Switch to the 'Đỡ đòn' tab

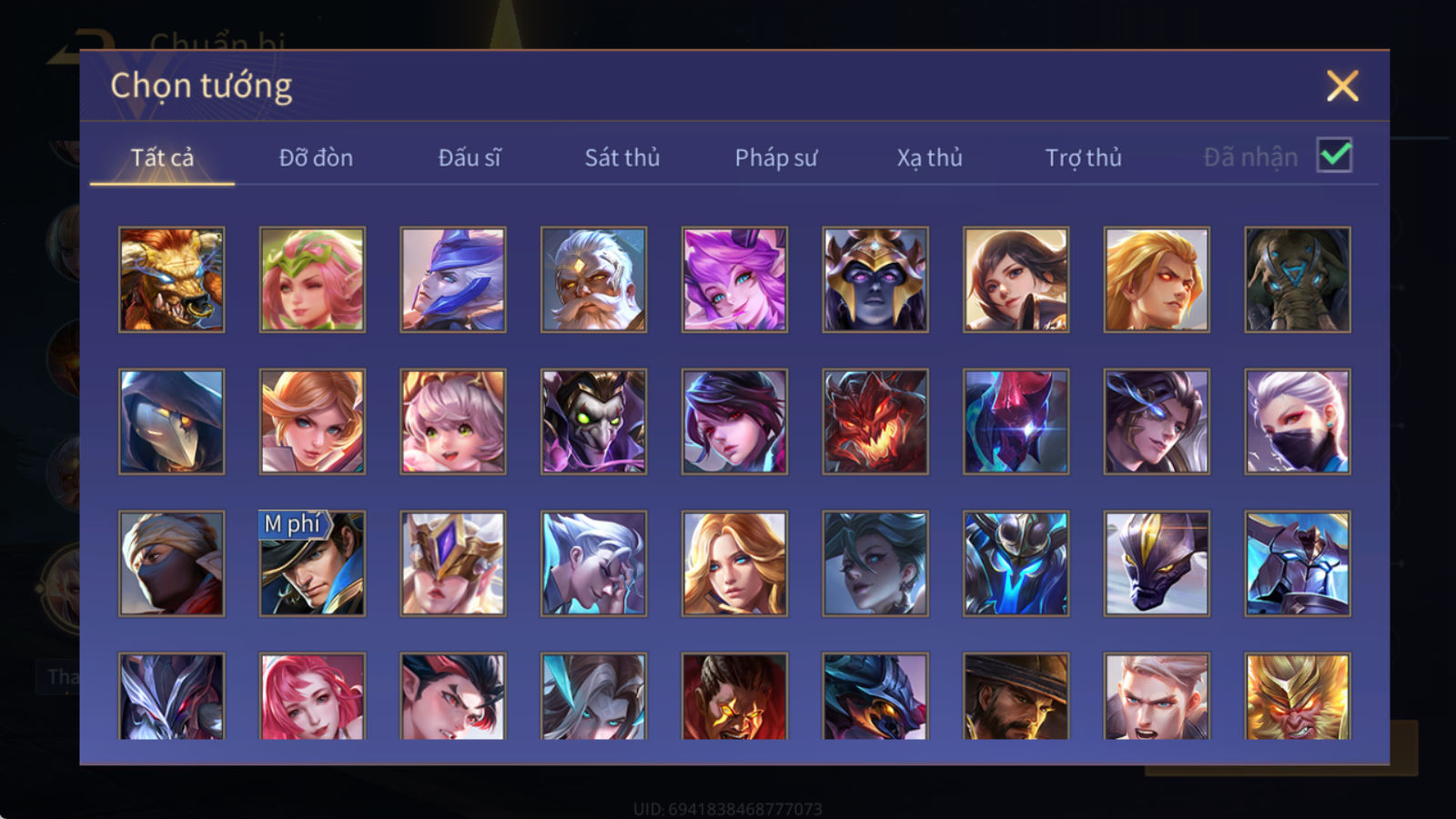tap(316, 157)
